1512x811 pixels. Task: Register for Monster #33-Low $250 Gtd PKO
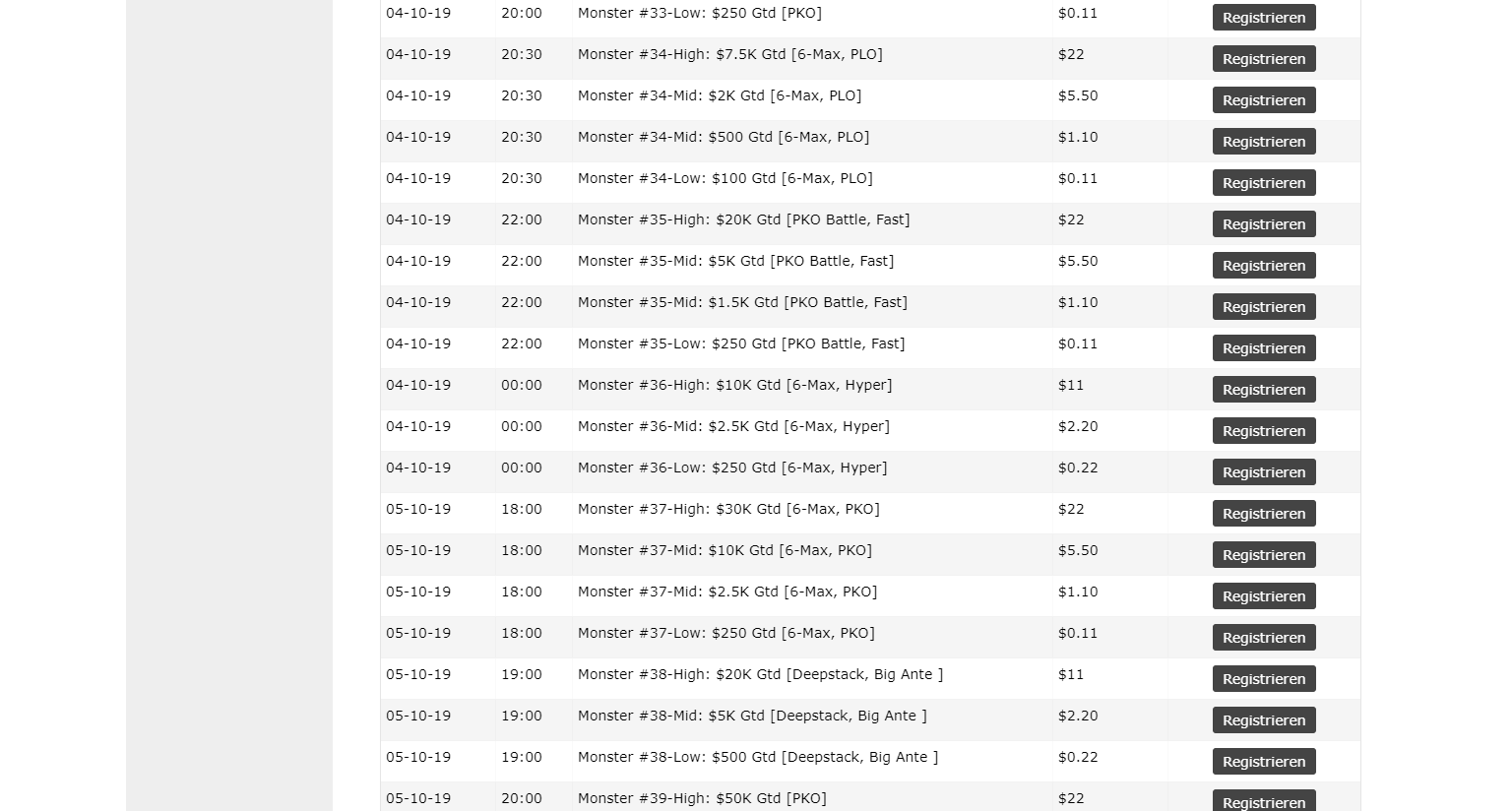[1263, 18]
